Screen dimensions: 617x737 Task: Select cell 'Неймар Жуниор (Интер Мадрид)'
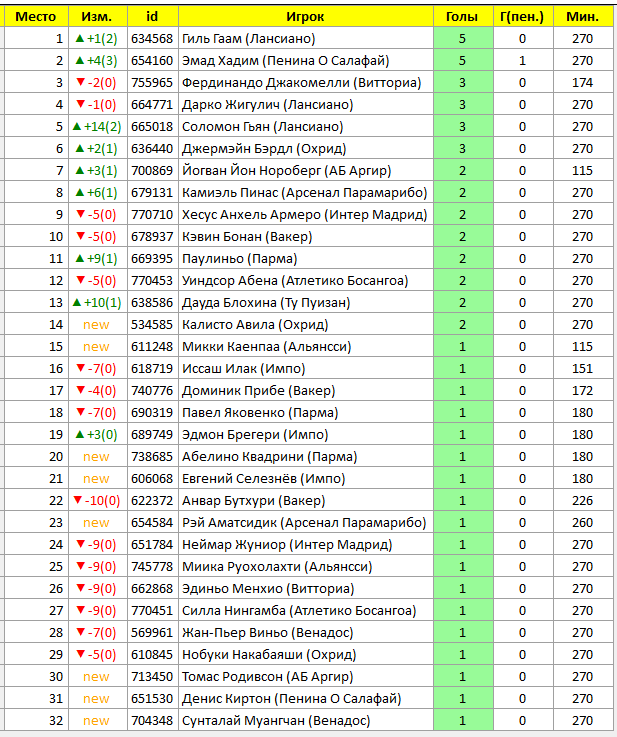(x=305, y=545)
